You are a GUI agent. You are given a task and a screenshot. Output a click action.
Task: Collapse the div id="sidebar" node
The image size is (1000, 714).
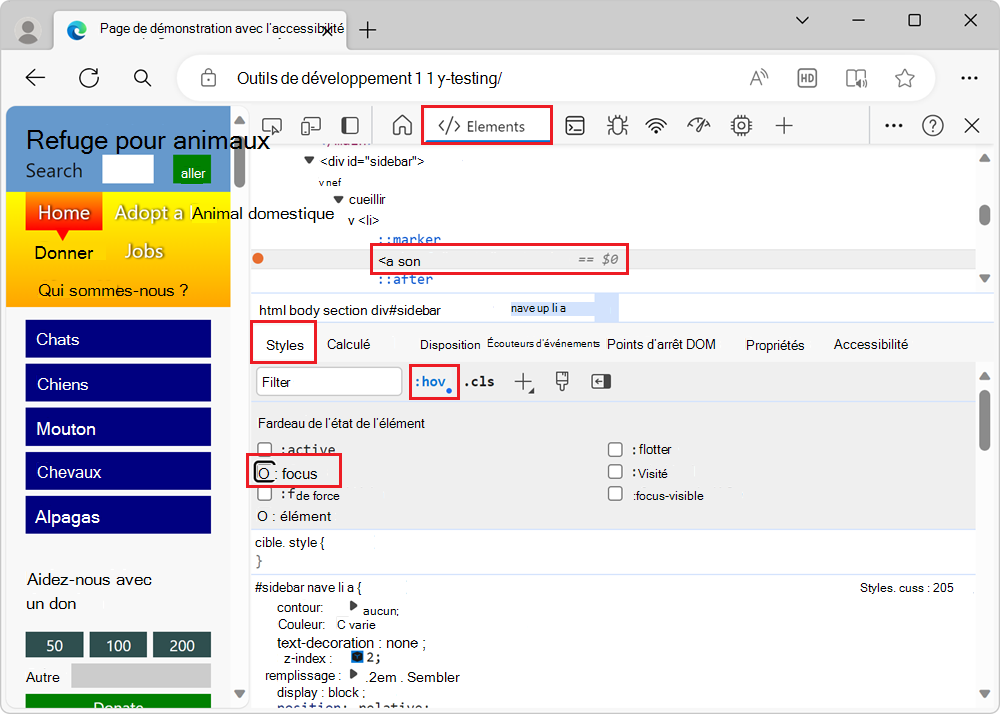pos(309,160)
